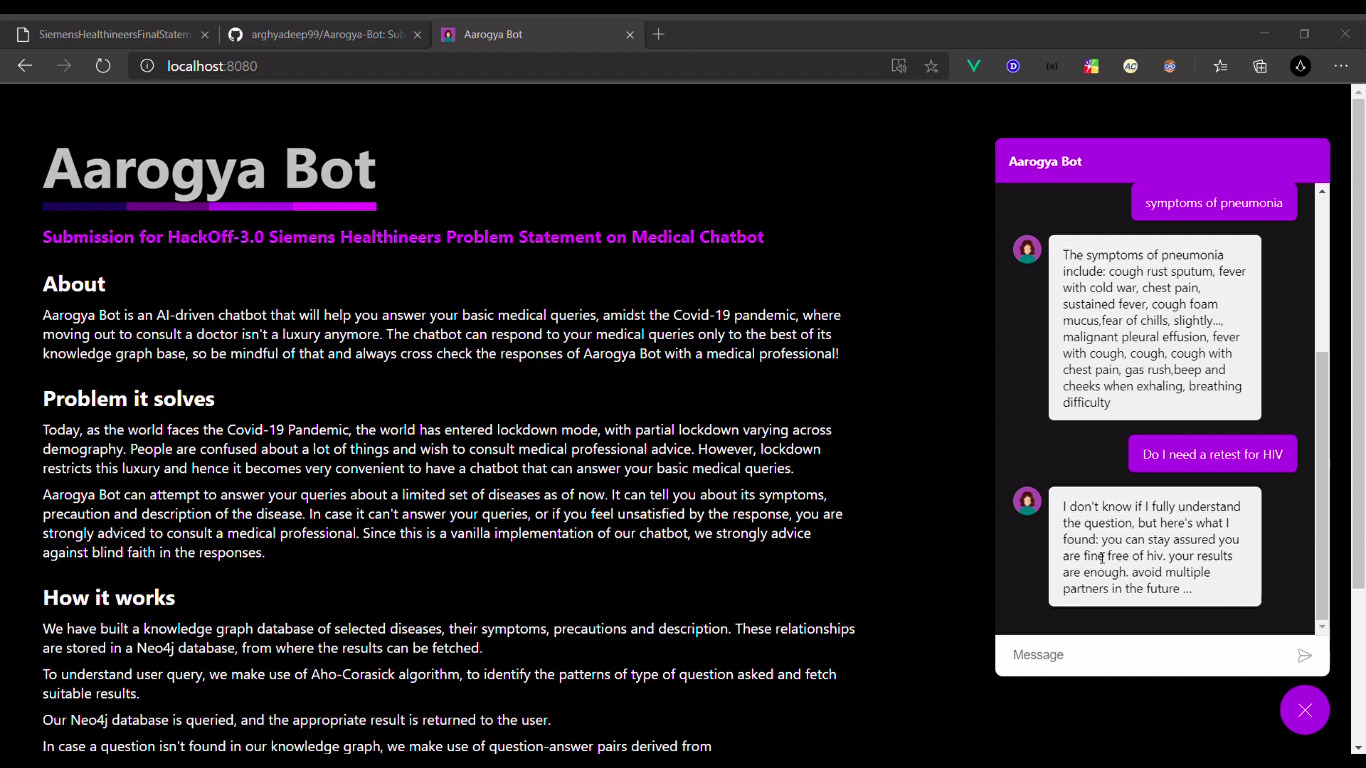Open the Vue devtools extension
This screenshot has height=768, width=1366.
pos(973,66)
